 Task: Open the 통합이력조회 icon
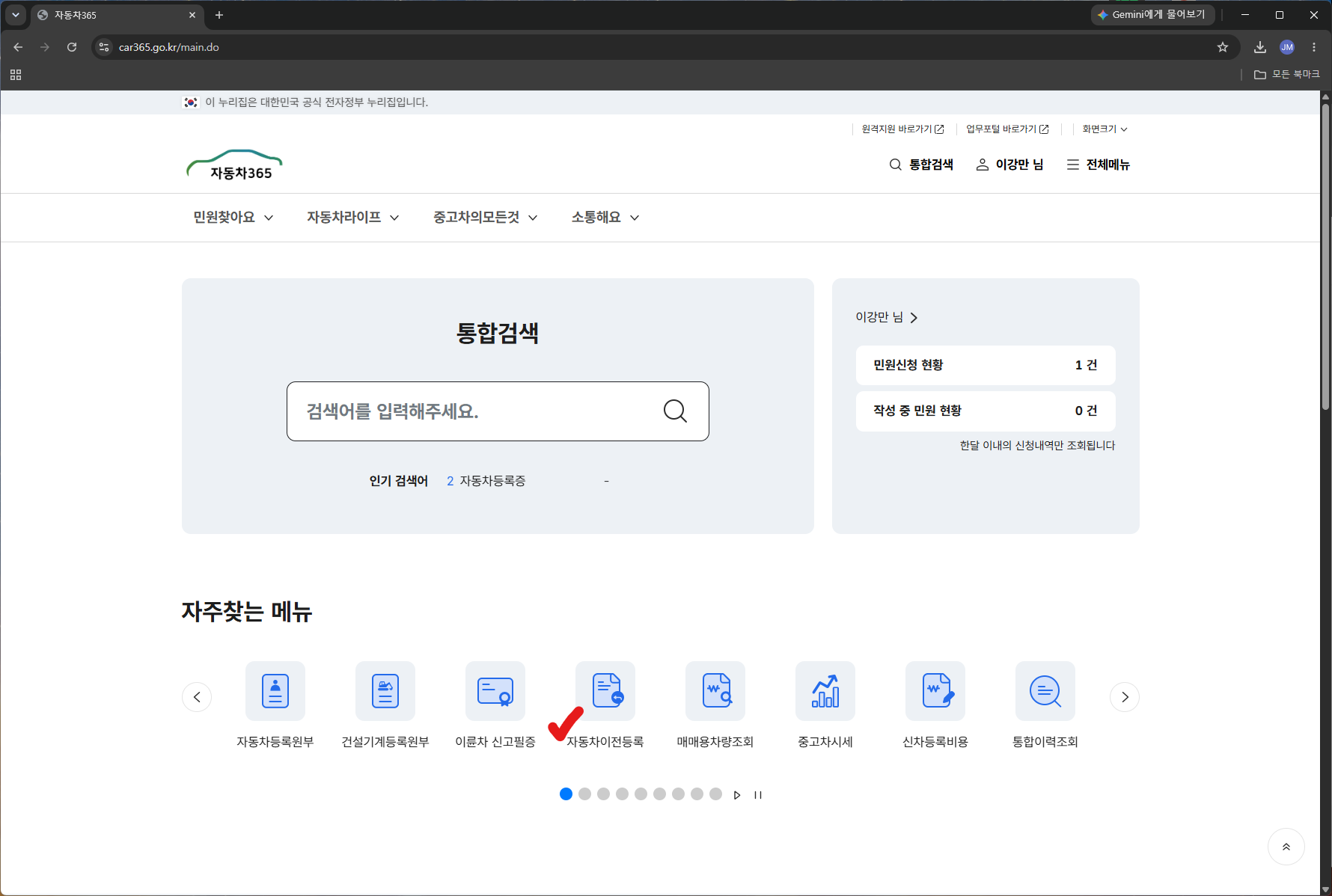click(x=1045, y=691)
